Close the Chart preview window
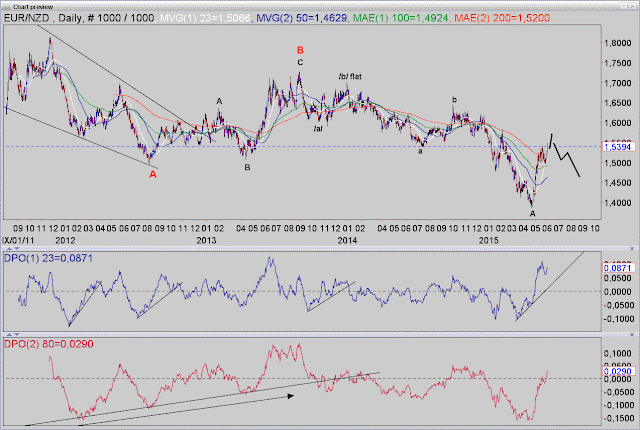The height and width of the screenshot is (430, 640). coord(633,6)
